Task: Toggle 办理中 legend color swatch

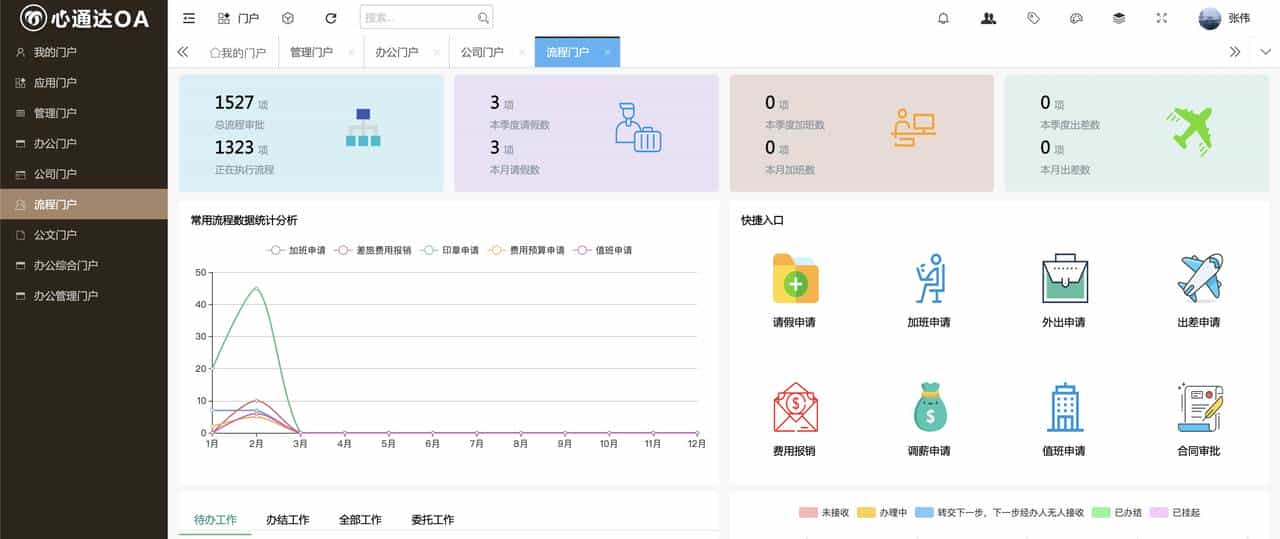Action: pyautogui.click(x=866, y=512)
